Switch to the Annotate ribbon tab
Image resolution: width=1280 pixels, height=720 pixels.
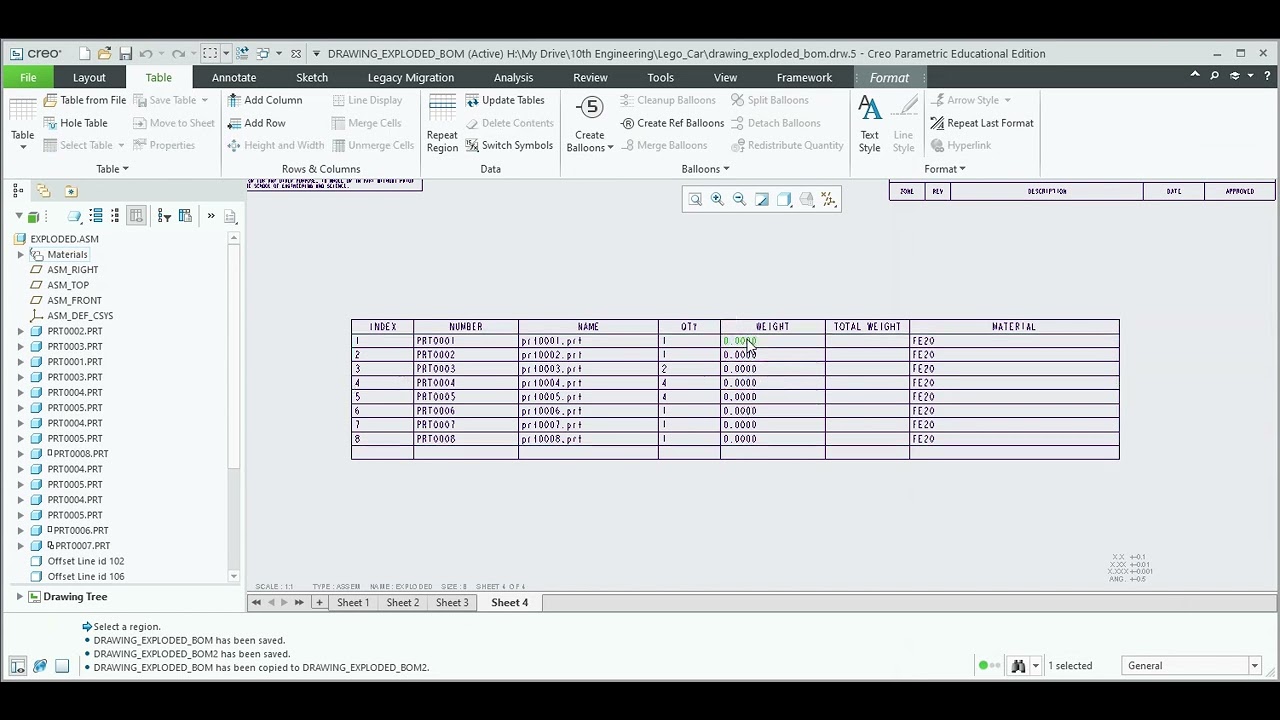[x=234, y=77]
